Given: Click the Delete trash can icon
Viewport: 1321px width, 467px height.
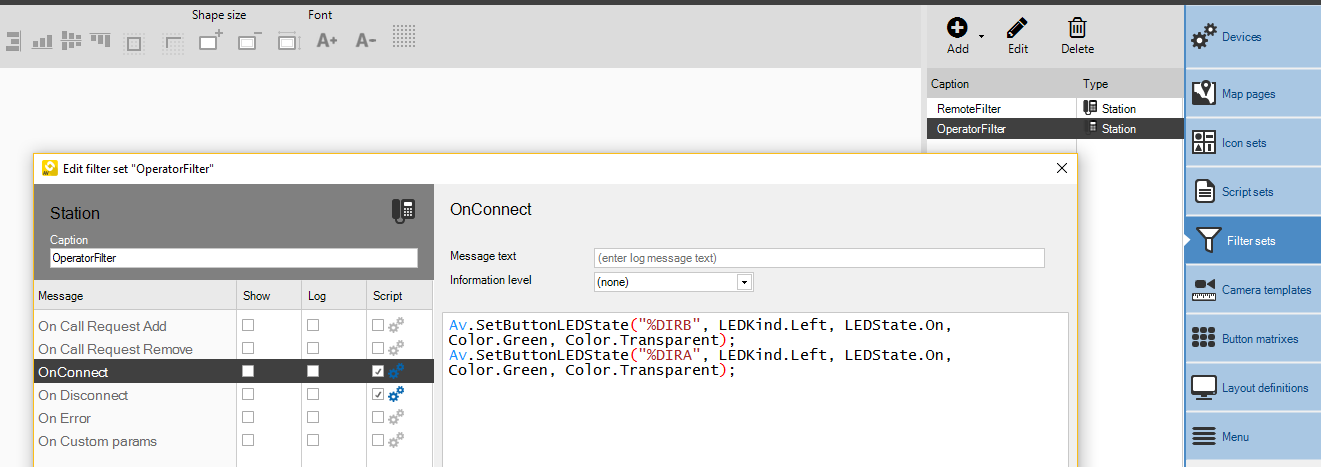Looking at the screenshot, I should click(1077, 28).
